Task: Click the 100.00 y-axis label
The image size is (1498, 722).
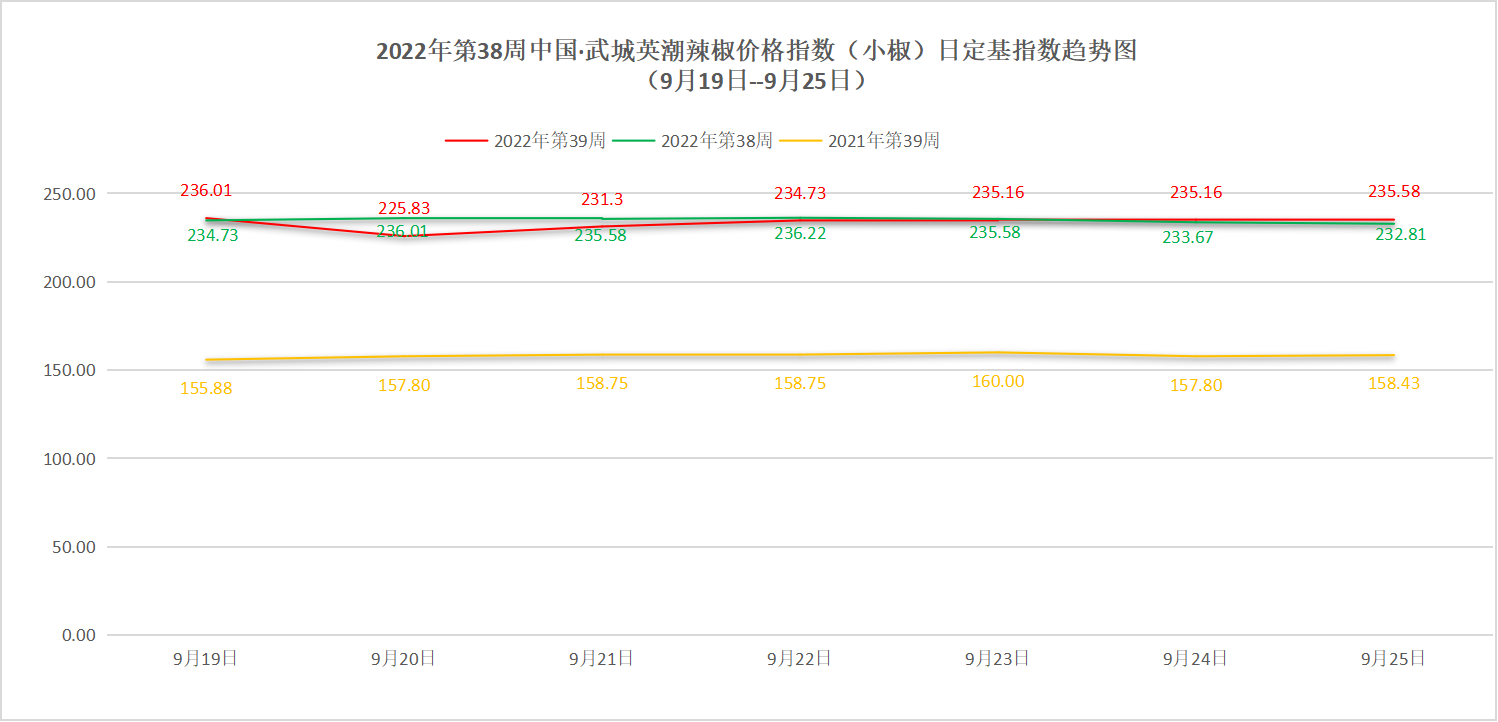Action: 71,459
